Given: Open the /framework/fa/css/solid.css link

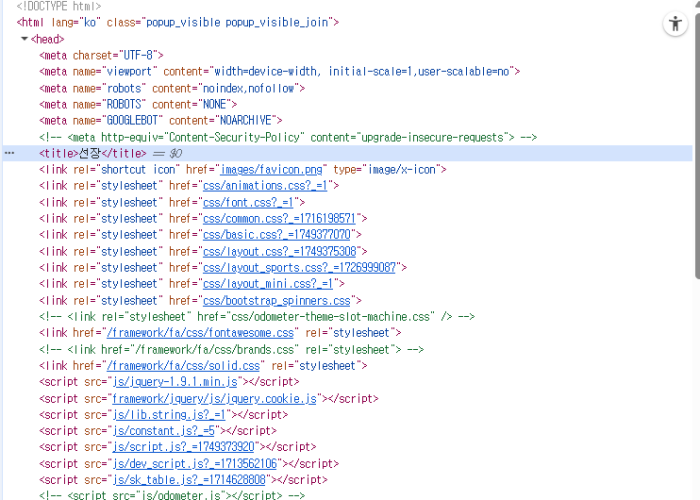Looking at the screenshot, I should tap(183, 366).
